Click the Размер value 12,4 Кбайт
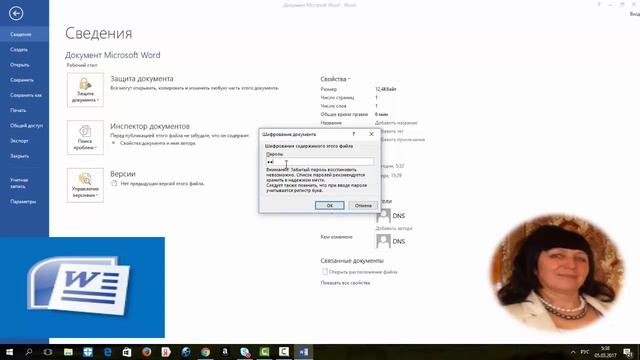Viewport: 640px width, 360px height. 386,89
